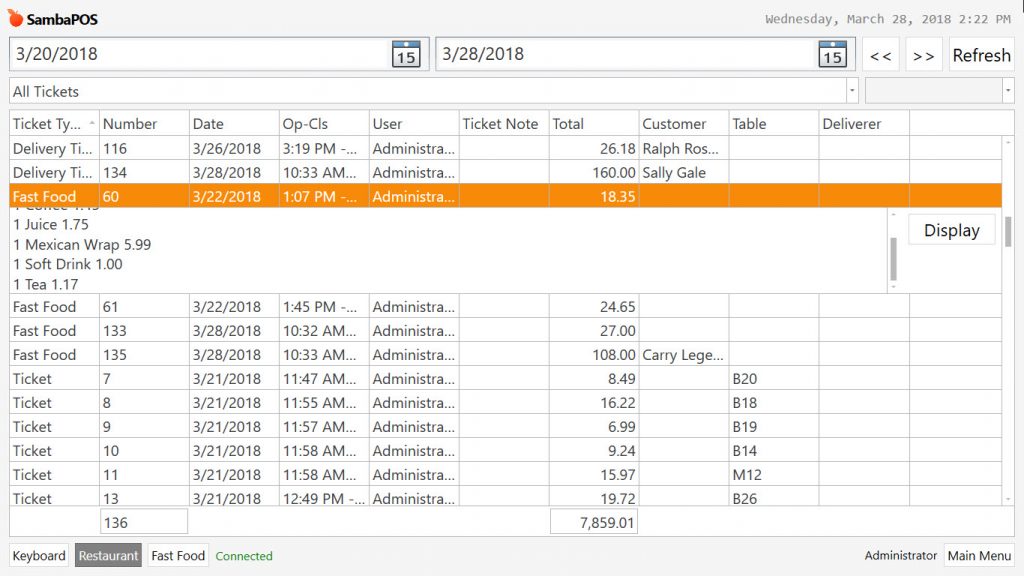Viewport: 1024px width, 576px height.
Task: Display the selected ticket
Action: [x=952, y=230]
